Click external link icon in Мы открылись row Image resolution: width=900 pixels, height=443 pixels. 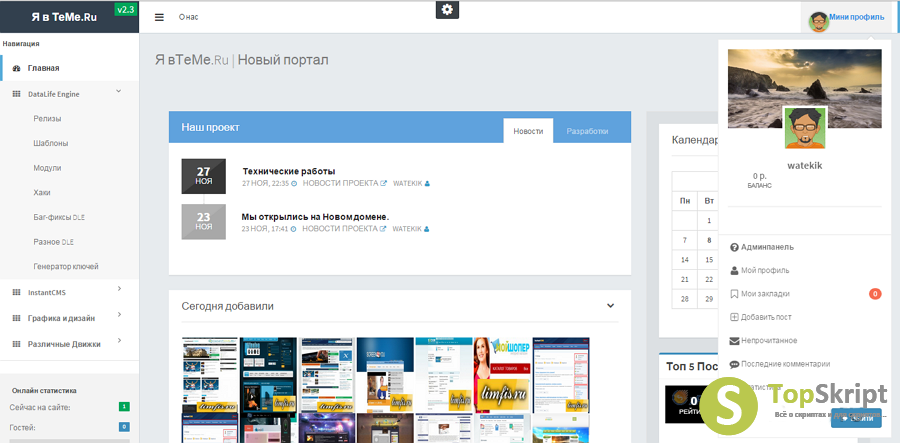pos(383,228)
